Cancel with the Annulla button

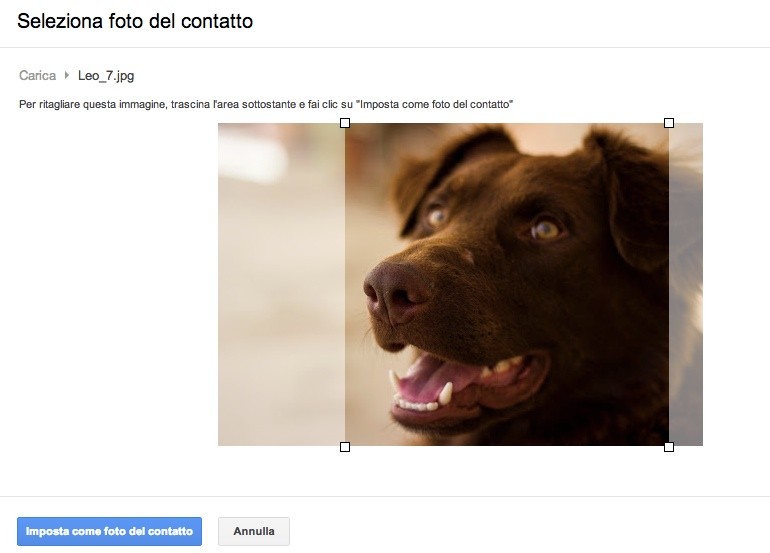[253, 531]
